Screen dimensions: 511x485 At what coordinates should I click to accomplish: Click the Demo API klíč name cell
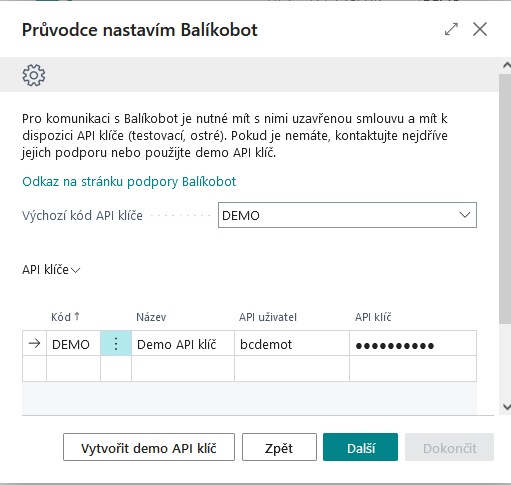click(183, 343)
